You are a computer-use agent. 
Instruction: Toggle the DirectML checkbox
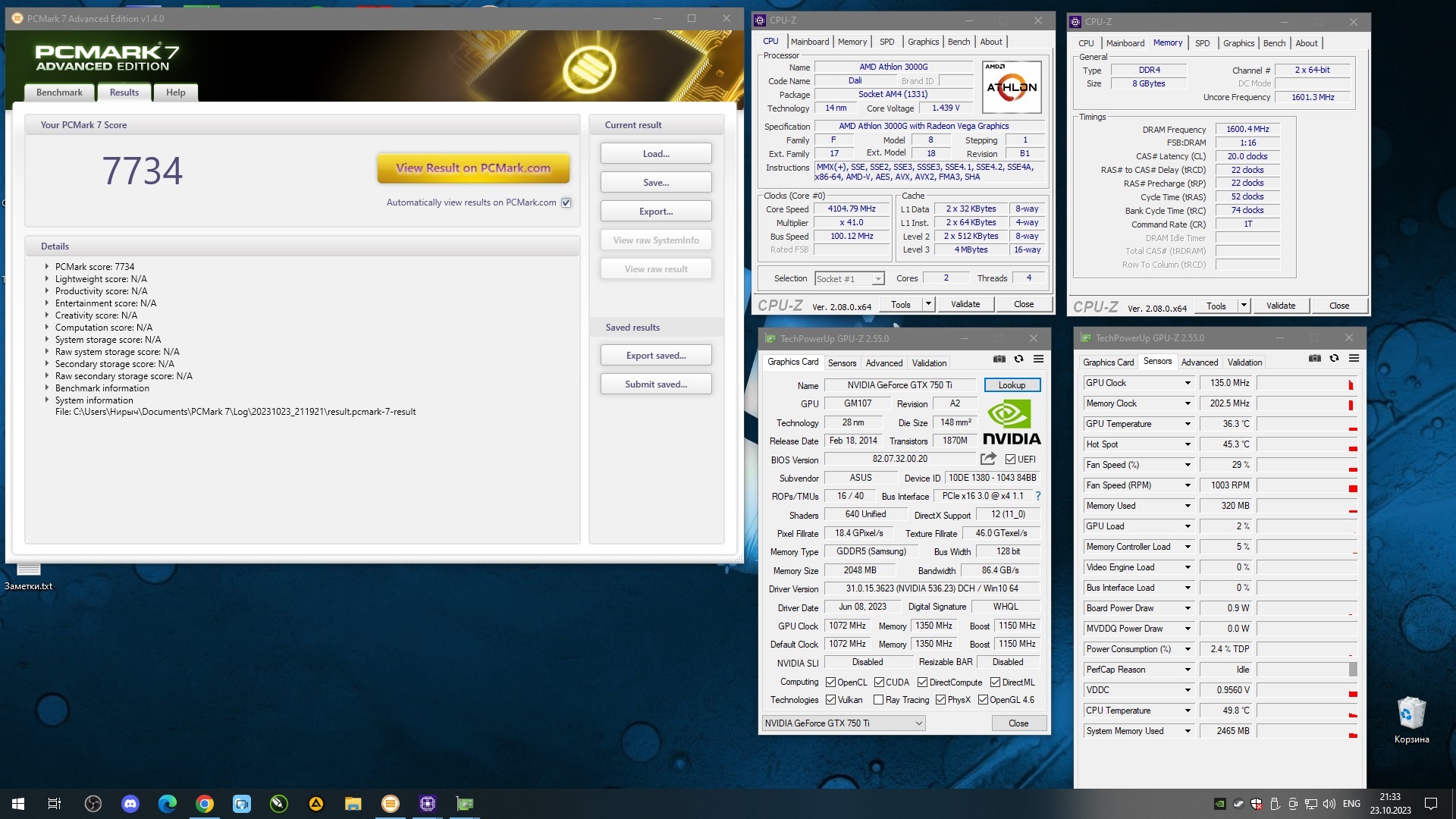click(x=995, y=682)
